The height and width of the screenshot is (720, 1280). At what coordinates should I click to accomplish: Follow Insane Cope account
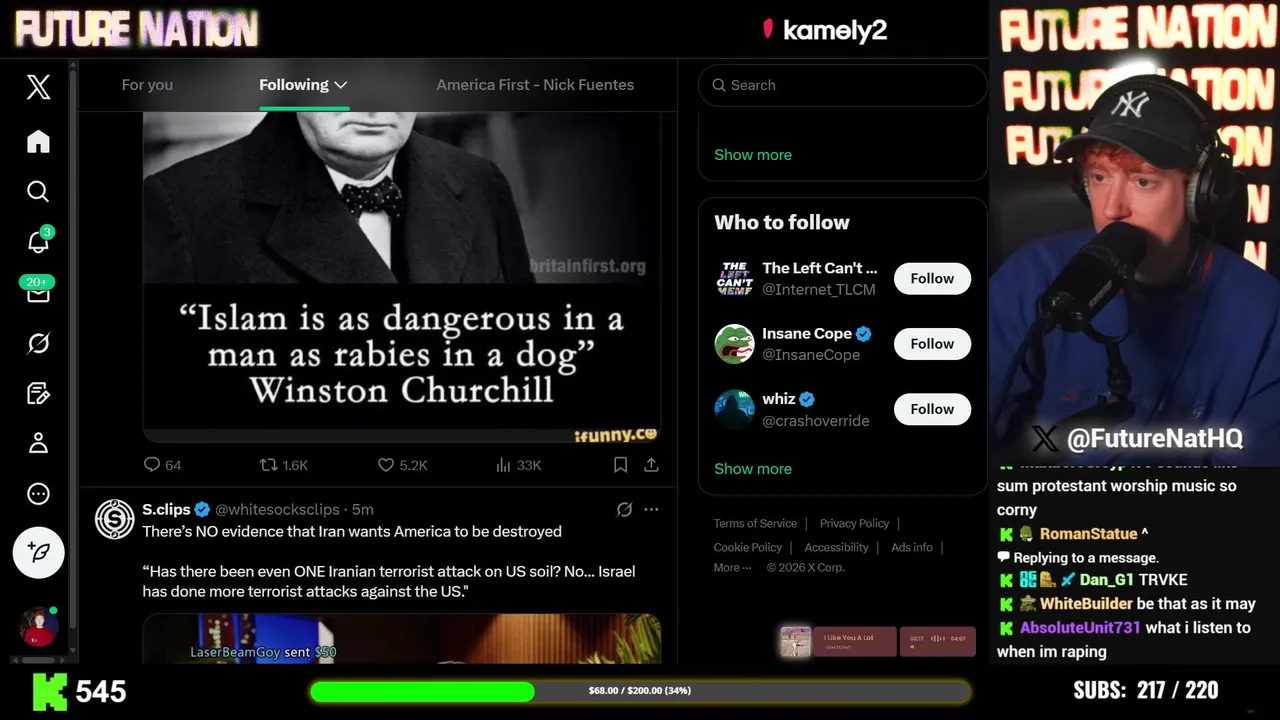click(x=932, y=344)
